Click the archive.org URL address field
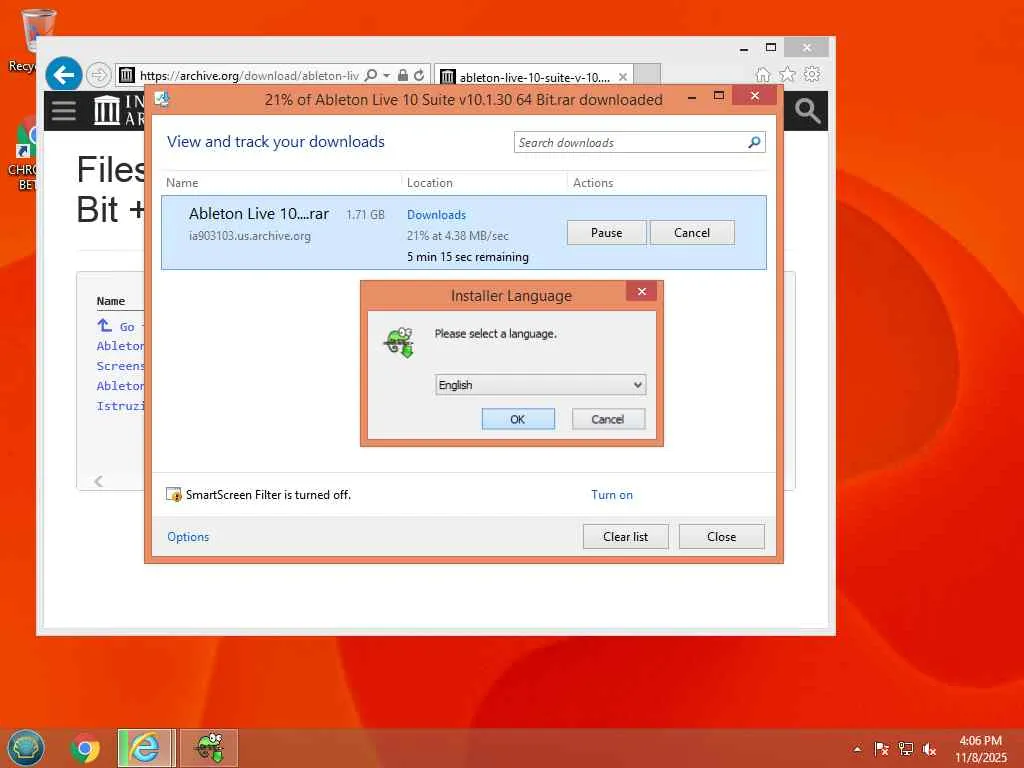This screenshot has width=1024, height=768. pos(249,76)
